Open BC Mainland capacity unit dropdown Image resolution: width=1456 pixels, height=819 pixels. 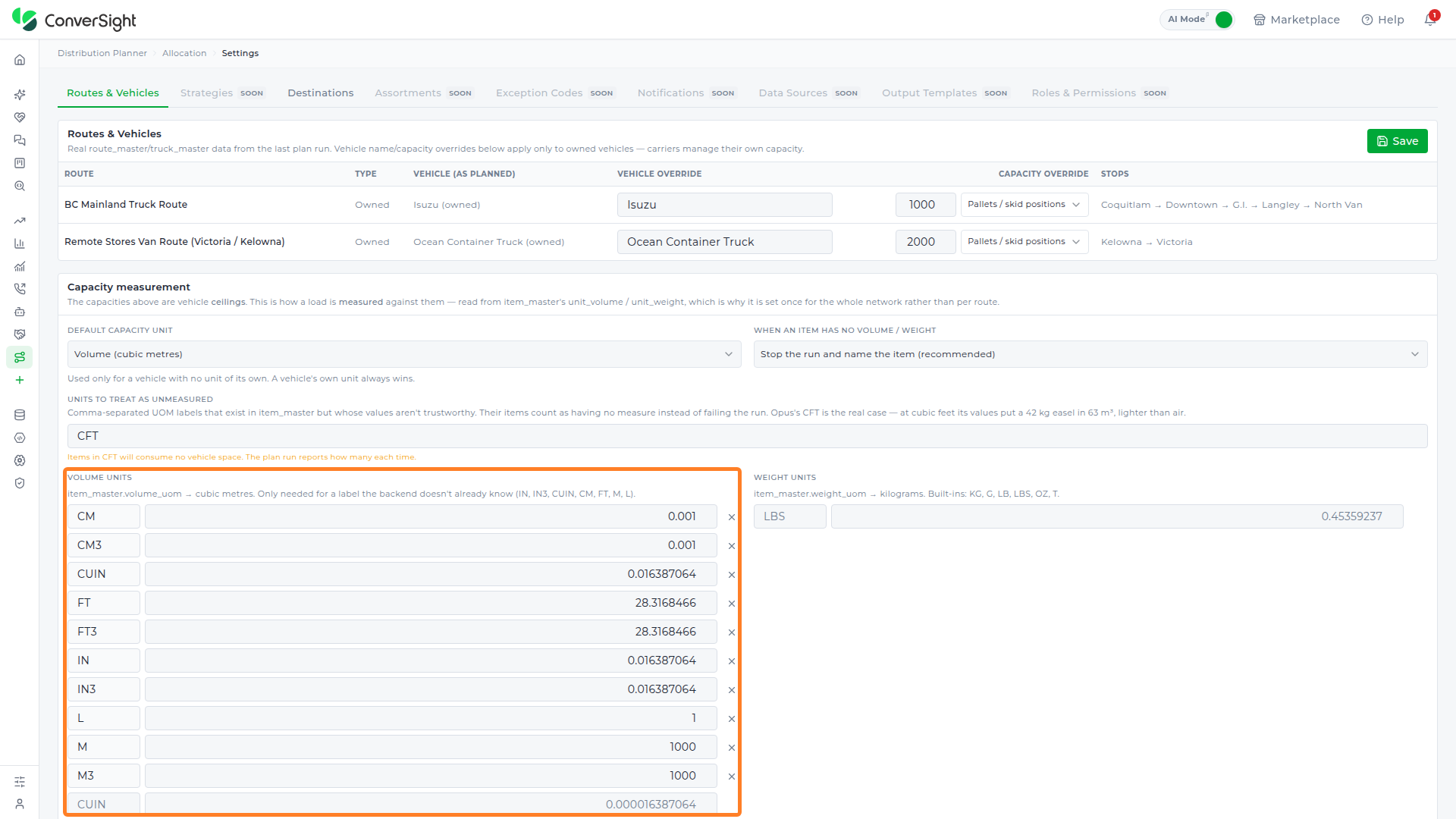tap(1025, 205)
